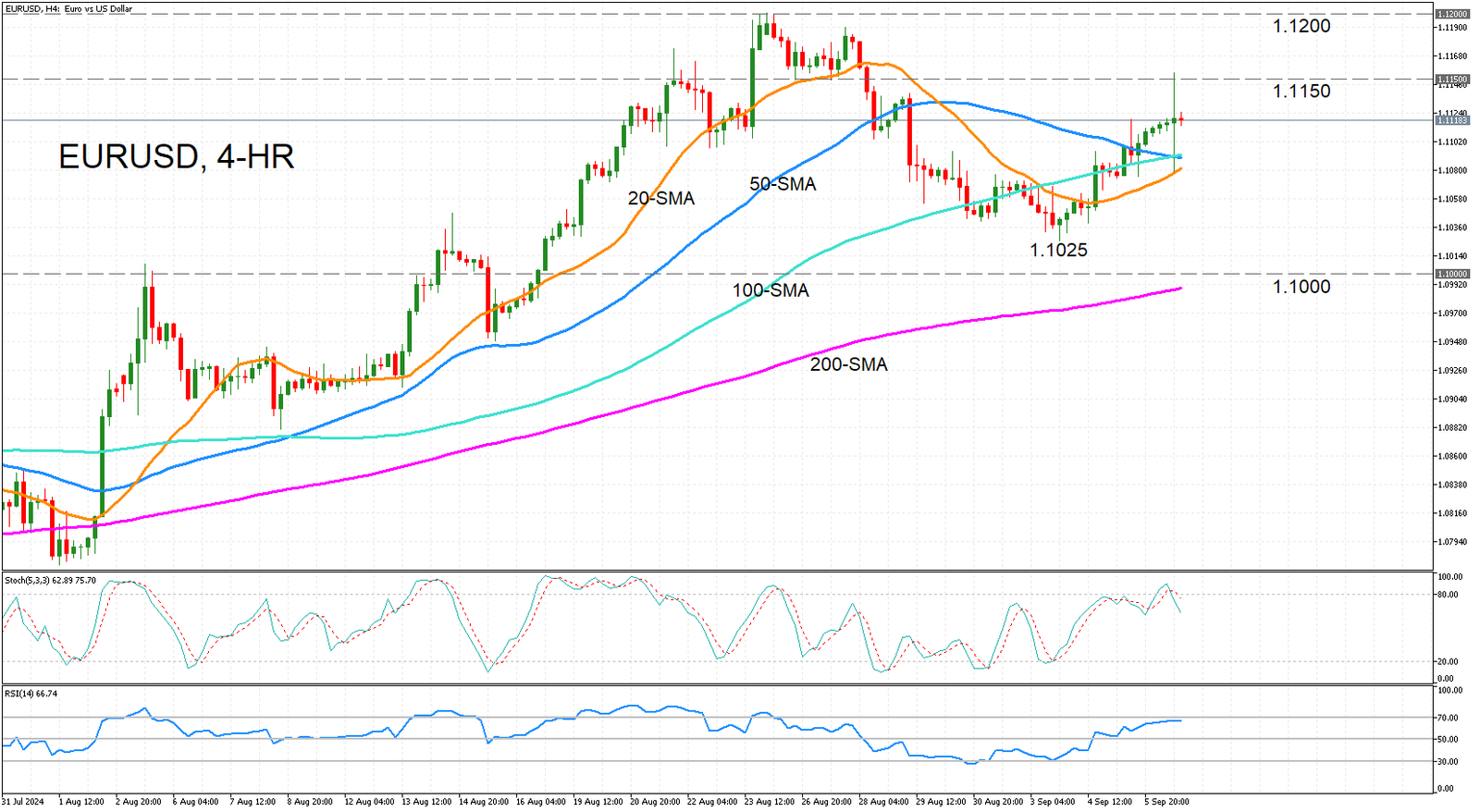
Task: Click the '28 Aug 04:00' time label
Action: tap(883, 802)
